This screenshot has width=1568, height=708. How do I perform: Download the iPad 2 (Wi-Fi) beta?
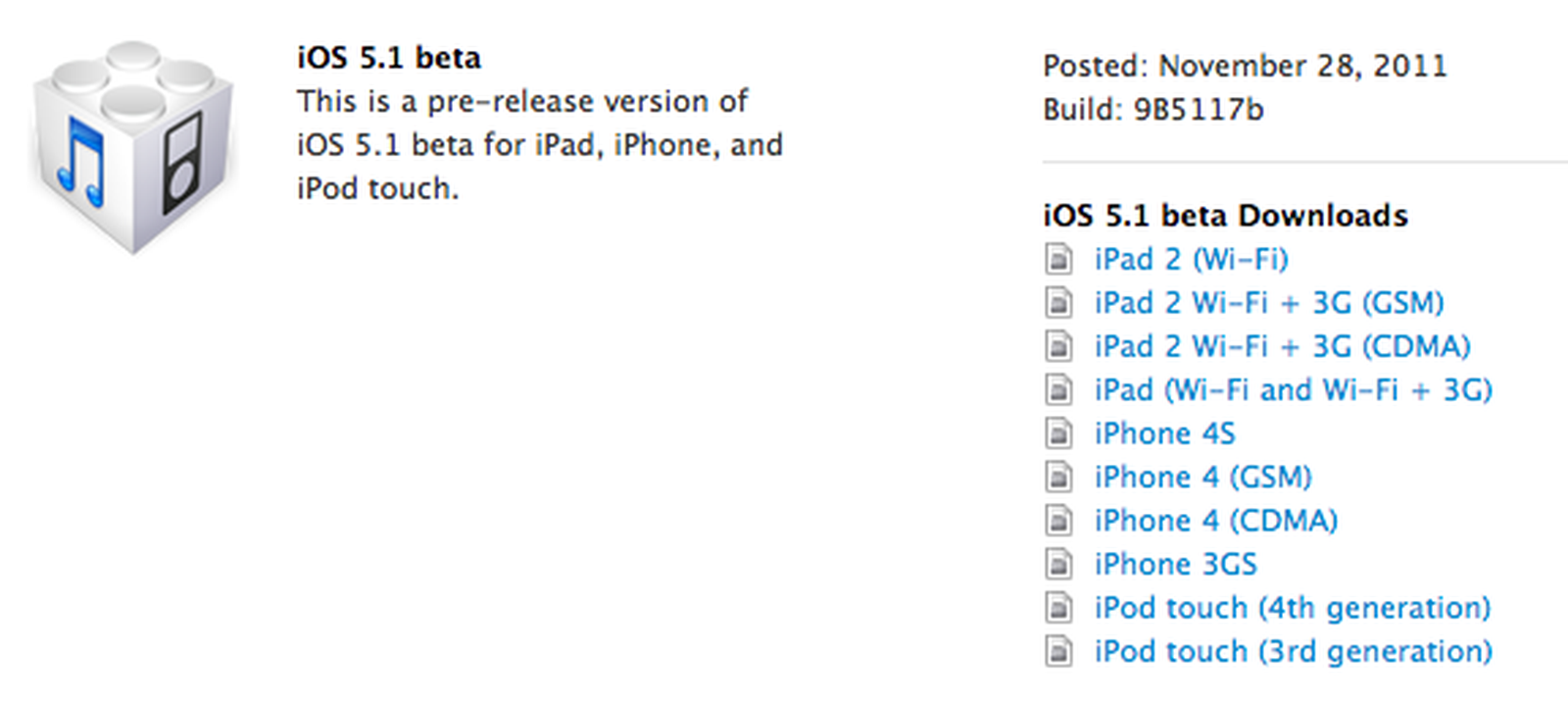pyautogui.click(x=1191, y=259)
